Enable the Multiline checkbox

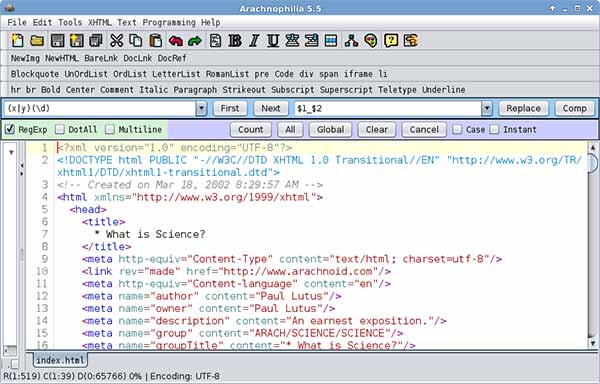click(110, 129)
